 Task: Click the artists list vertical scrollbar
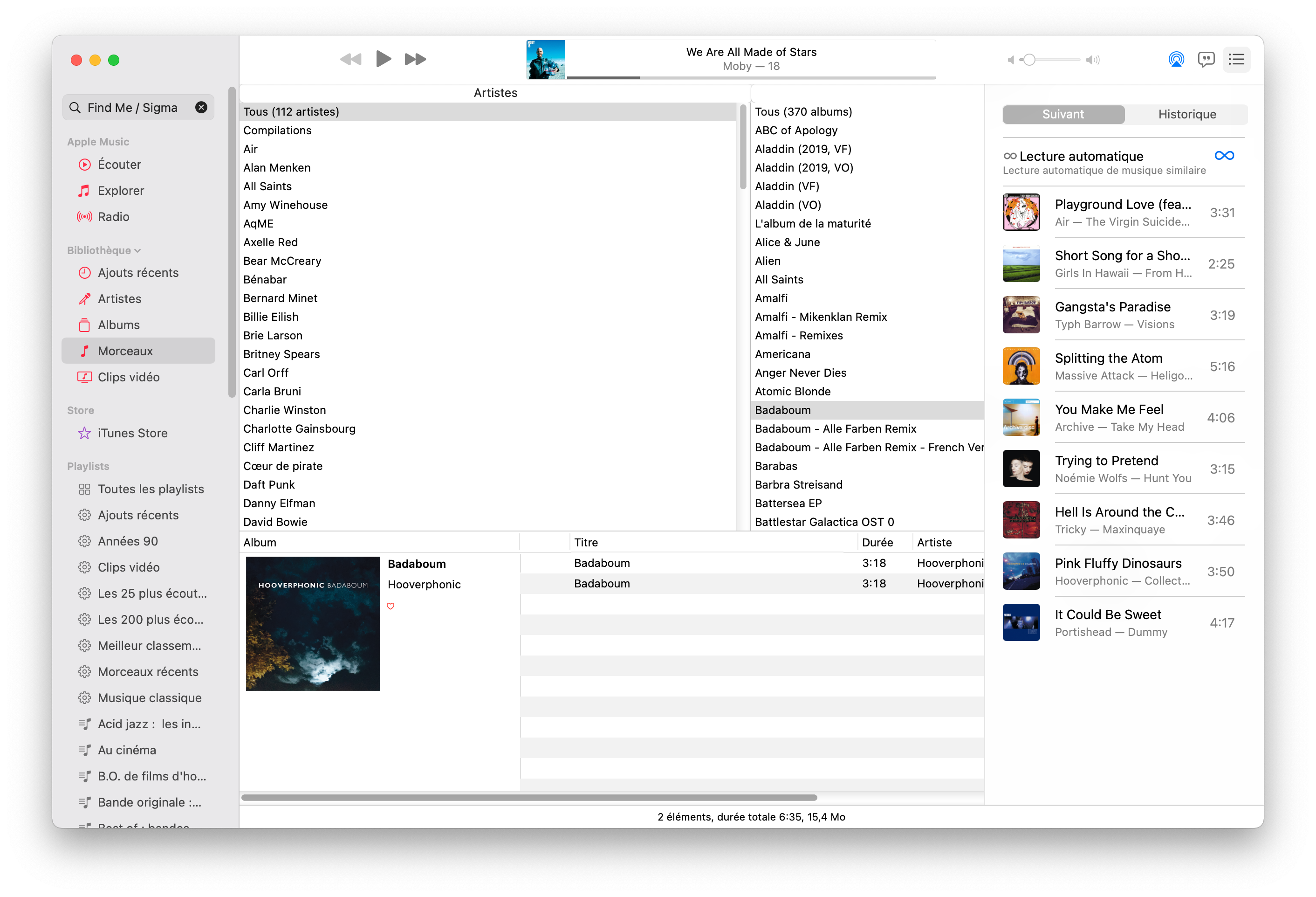pos(743,146)
